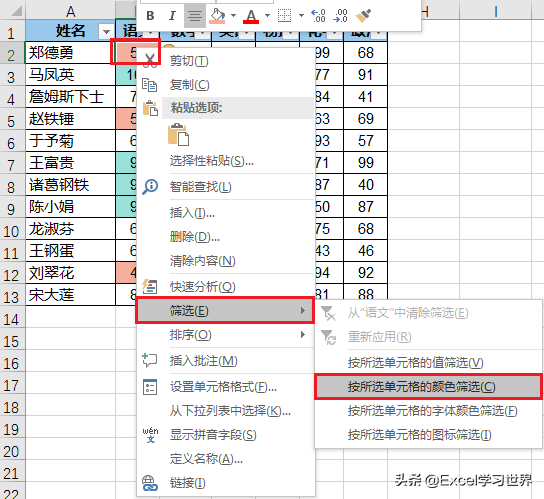Select 插入批注(M) menu entry
Viewport: 544px width, 499px height.
pyautogui.click(x=204, y=361)
